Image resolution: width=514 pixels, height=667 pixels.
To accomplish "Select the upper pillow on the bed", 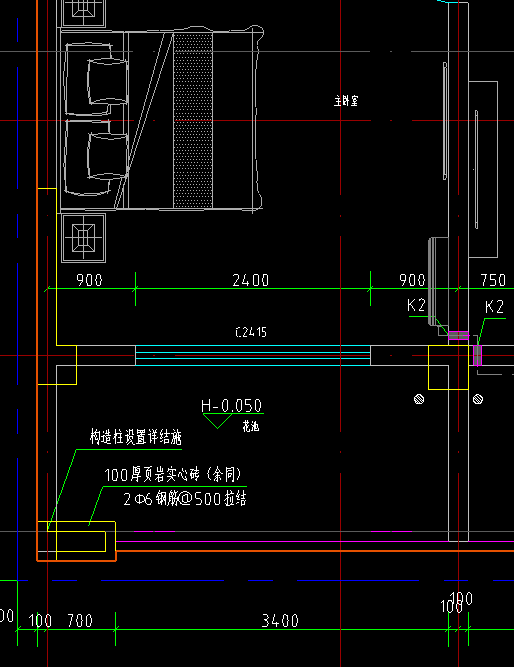I will click(108, 82).
